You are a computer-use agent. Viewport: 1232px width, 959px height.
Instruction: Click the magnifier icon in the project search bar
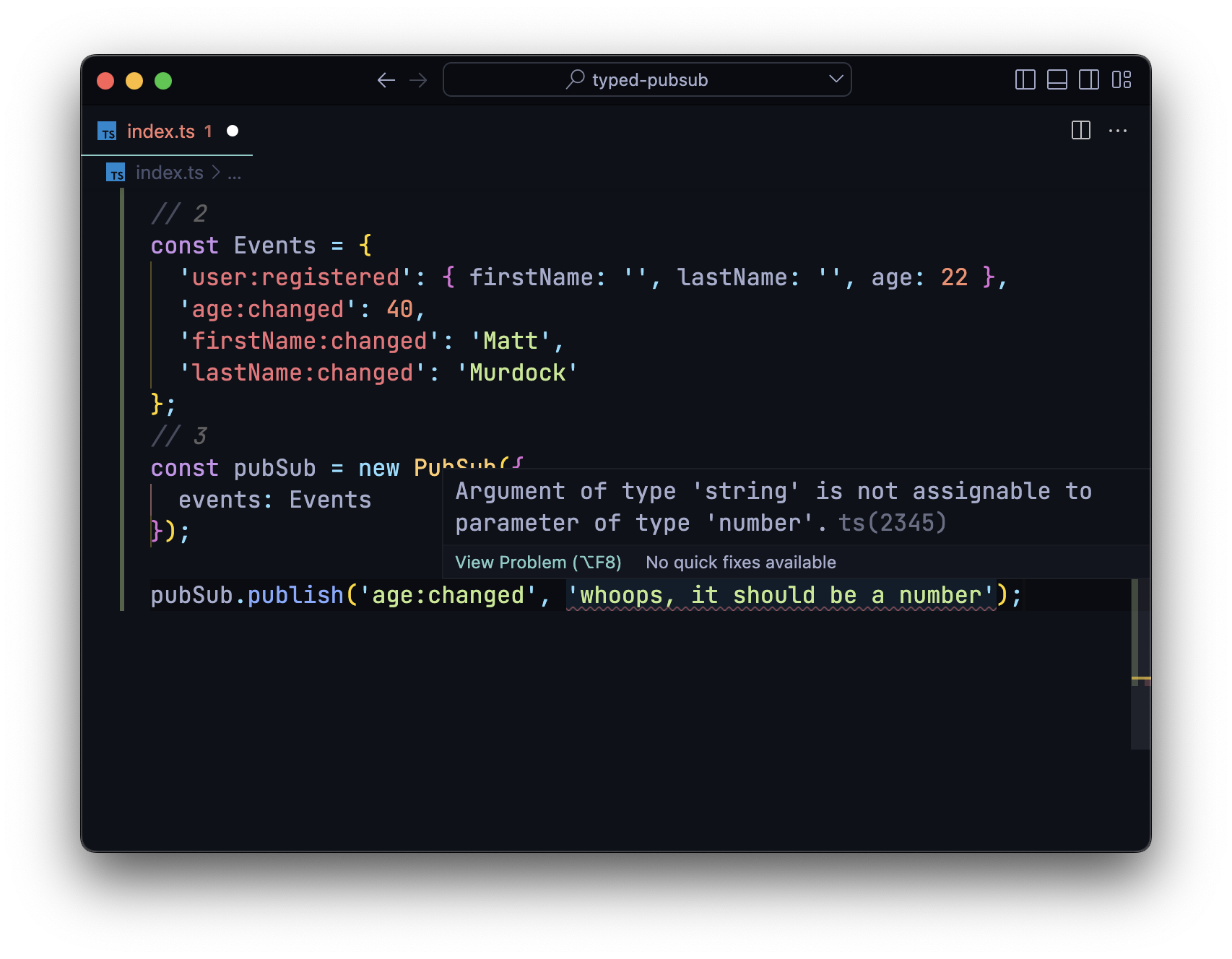tap(574, 79)
